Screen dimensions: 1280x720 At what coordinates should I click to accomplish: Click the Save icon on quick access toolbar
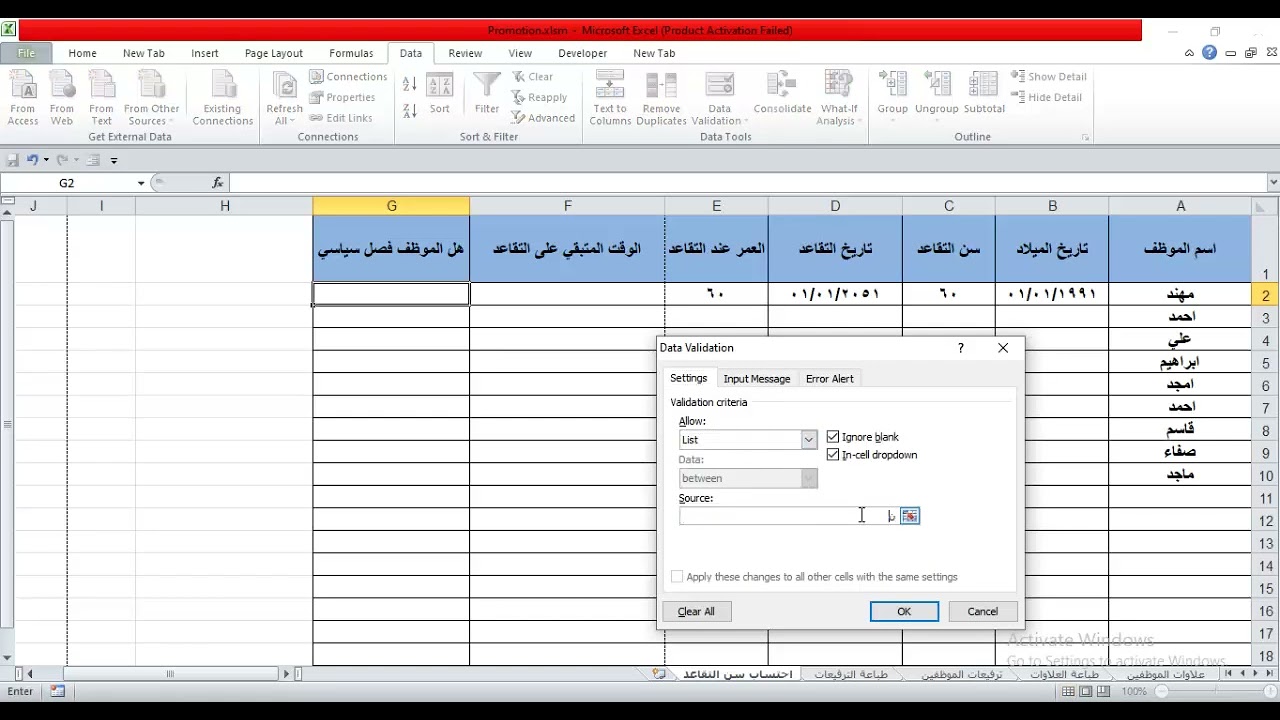click(x=13, y=160)
